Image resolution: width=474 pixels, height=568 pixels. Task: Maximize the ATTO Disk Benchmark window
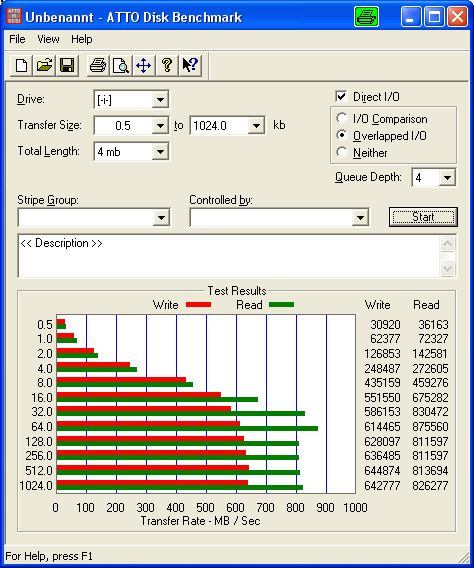pos(434,17)
